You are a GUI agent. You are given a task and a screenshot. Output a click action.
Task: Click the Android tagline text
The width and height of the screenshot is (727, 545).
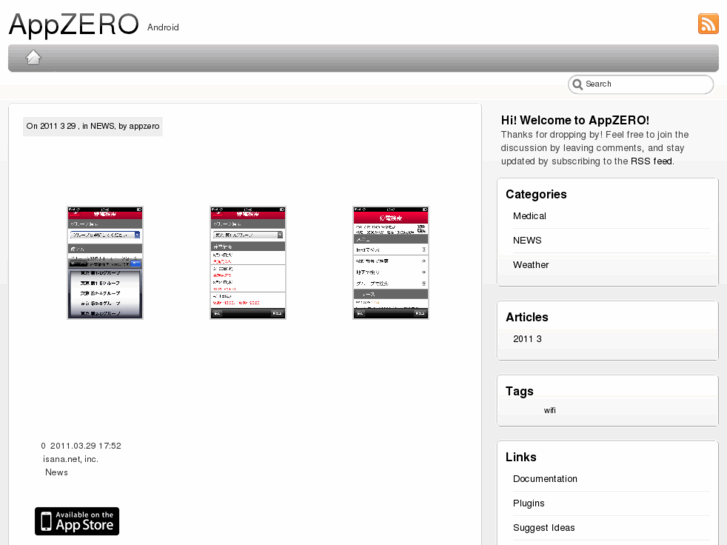point(163,27)
